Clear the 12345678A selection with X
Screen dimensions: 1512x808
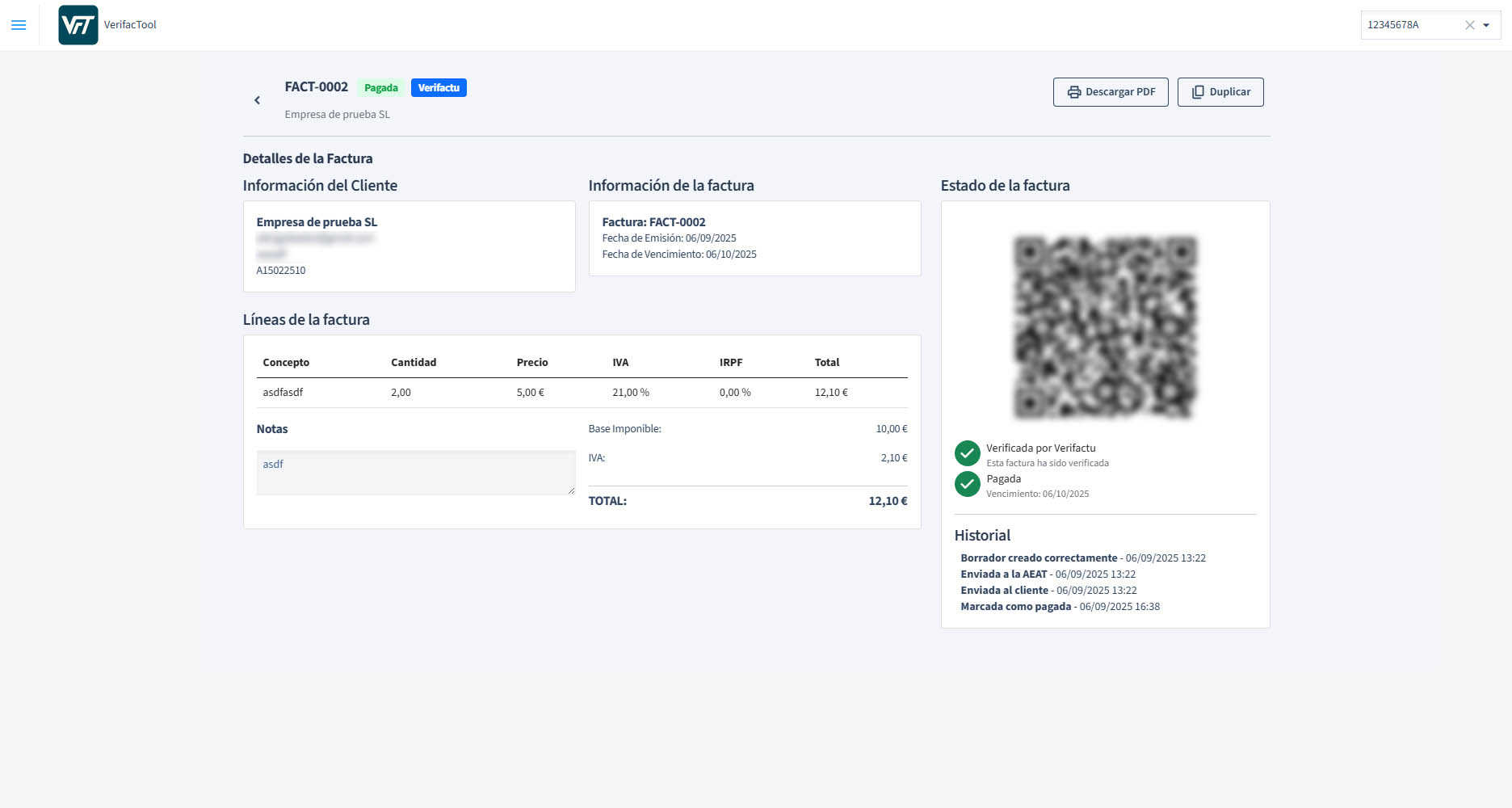click(x=1469, y=25)
